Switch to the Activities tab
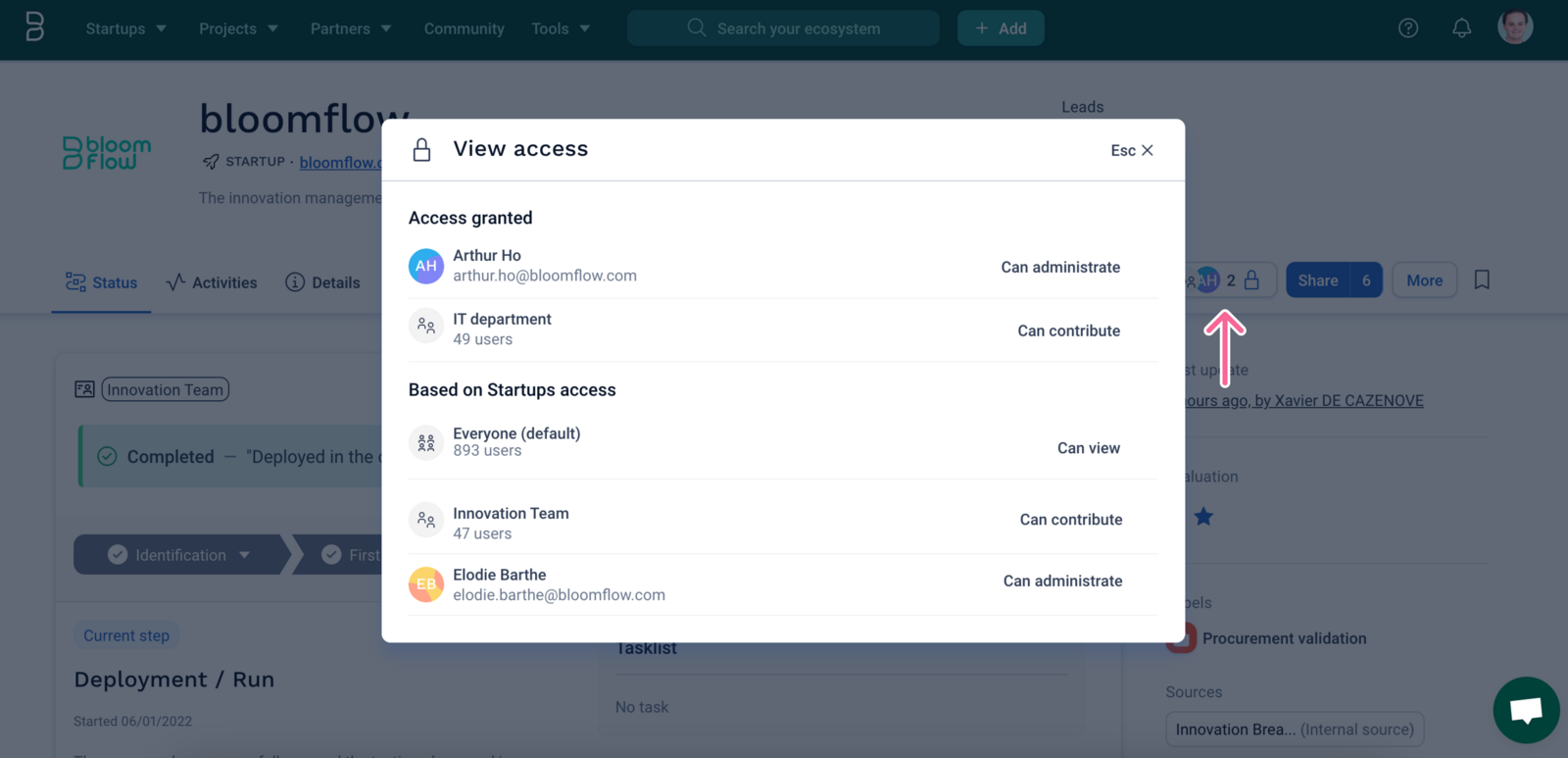Image resolution: width=1568 pixels, height=758 pixels. (211, 282)
